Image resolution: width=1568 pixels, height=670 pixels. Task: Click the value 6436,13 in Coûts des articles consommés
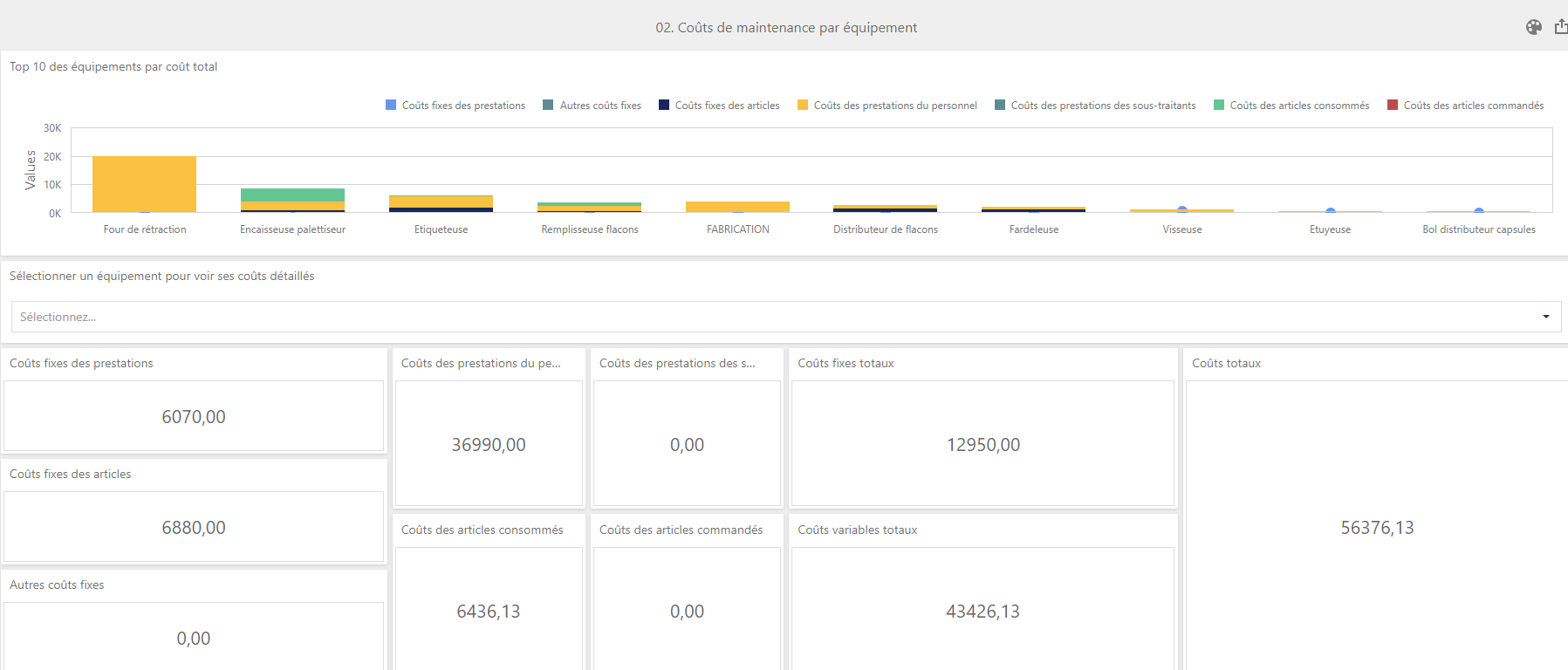pyautogui.click(x=489, y=612)
